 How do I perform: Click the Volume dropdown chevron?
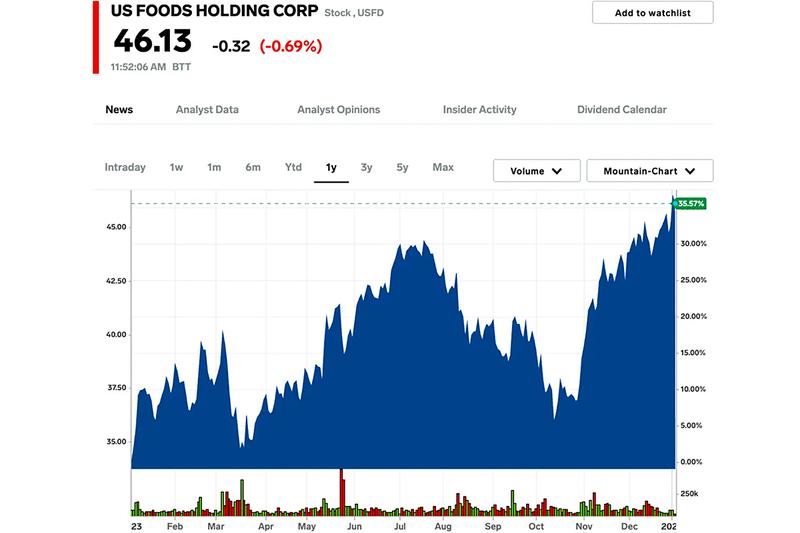[557, 171]
